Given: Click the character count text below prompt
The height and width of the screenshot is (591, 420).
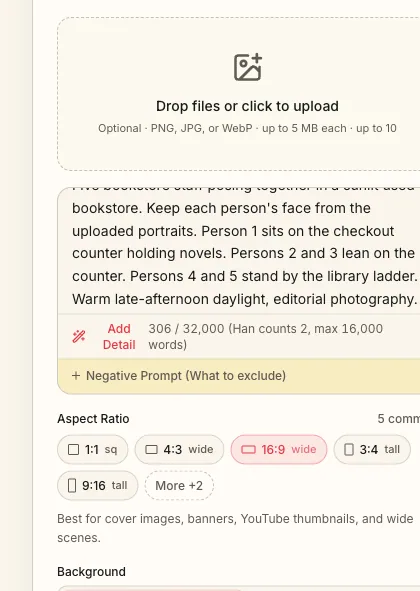Looking at the screenshot, I should [265, 337].
